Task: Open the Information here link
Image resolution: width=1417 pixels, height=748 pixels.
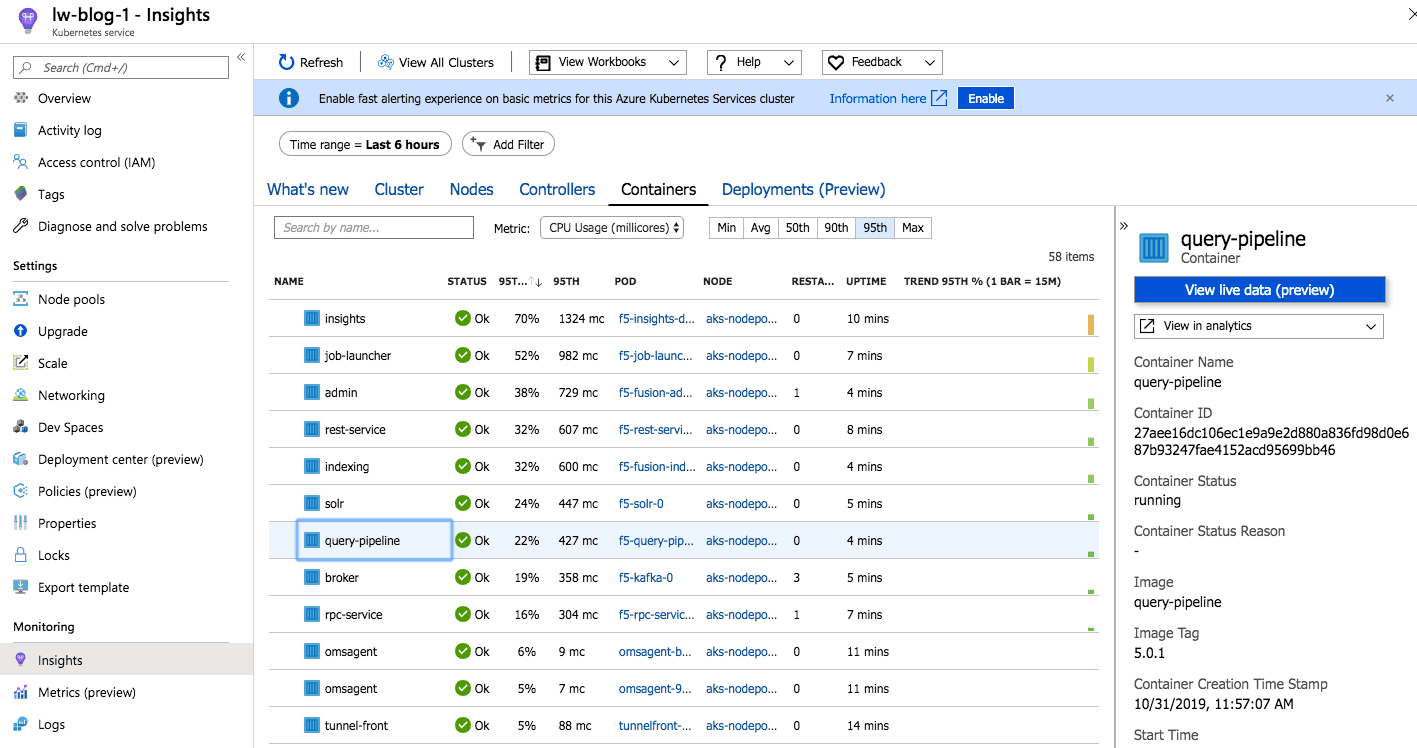Action: [x=887, y=98]
